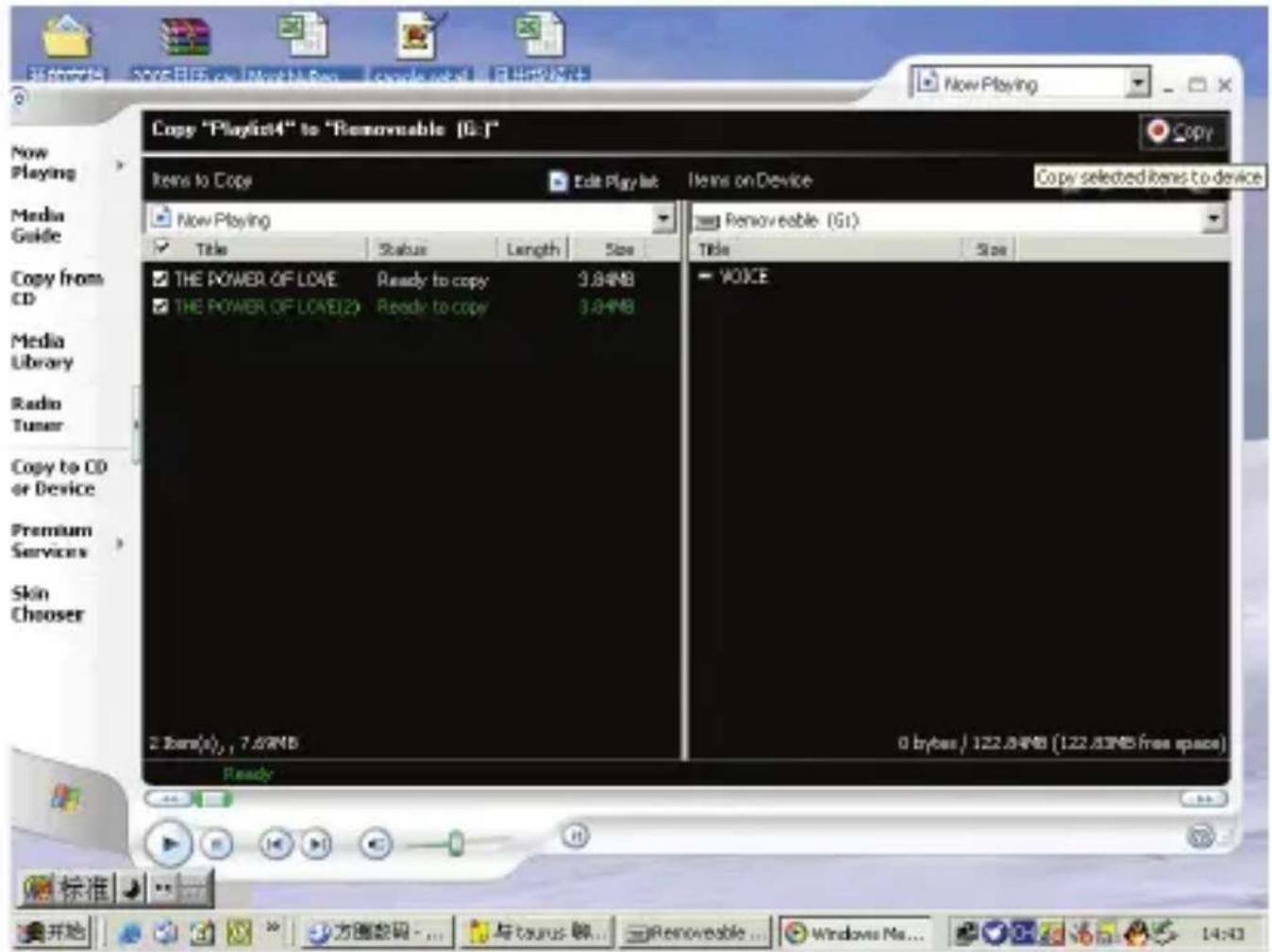Screen dimensions: 1272x952
Task: Open the top Now Playing selector dropdown
Action: click(x=1139, y=83)
